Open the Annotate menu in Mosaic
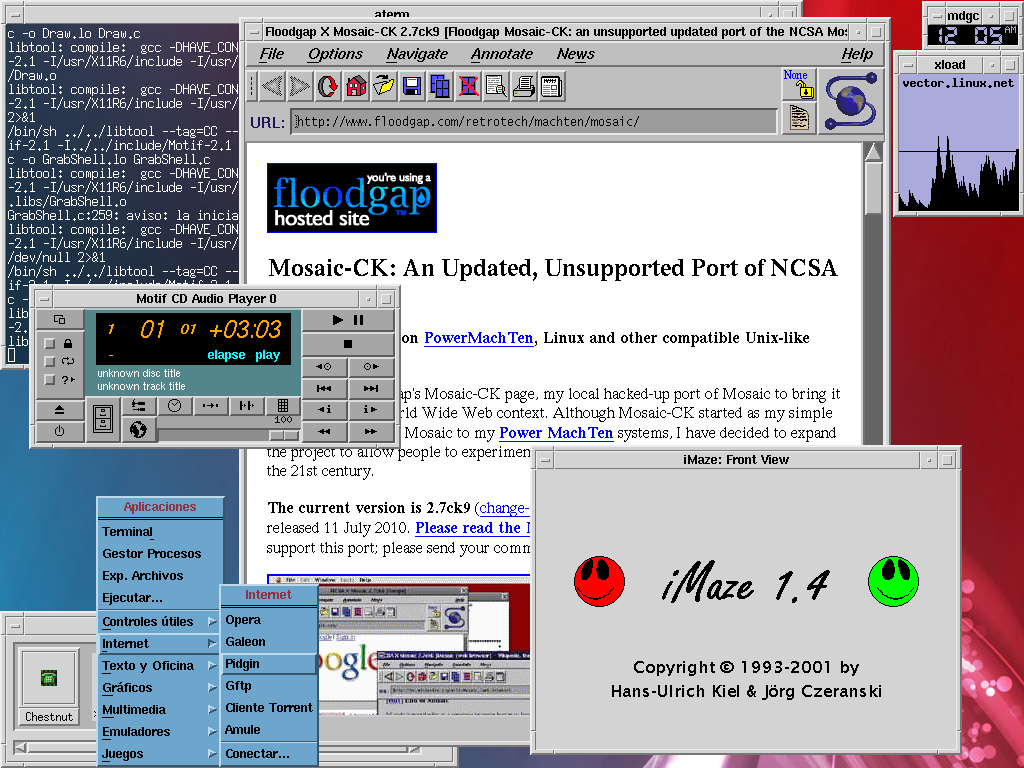Screen dimensions: 1024x768 tap(502, 54)
